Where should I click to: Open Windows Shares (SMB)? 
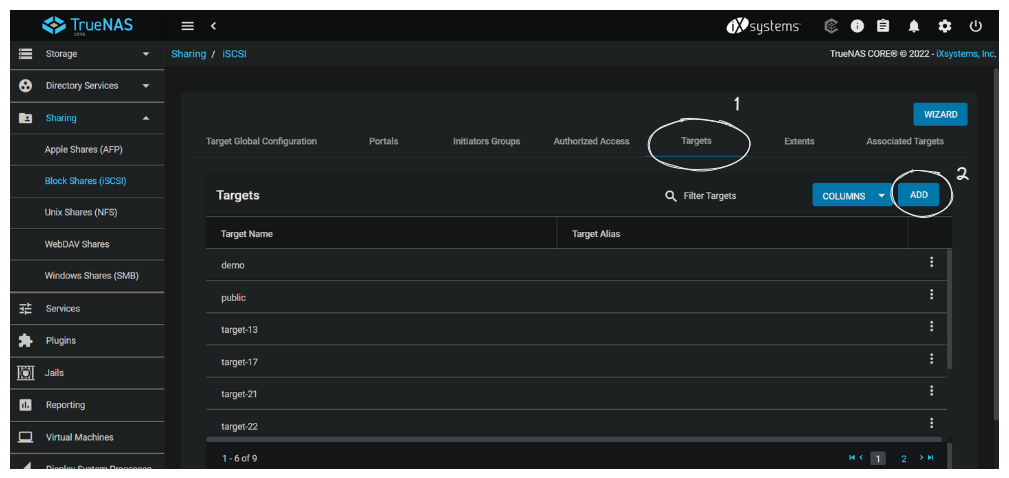pyautogui.click(x=92, y=276)
